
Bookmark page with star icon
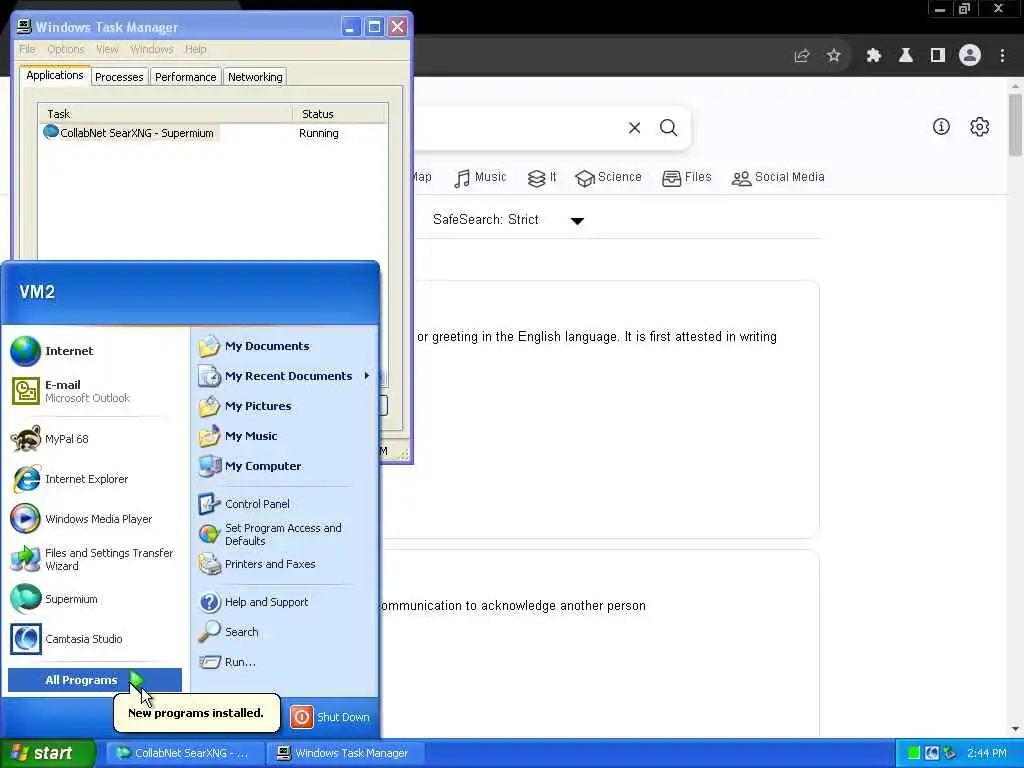(833, 56)
